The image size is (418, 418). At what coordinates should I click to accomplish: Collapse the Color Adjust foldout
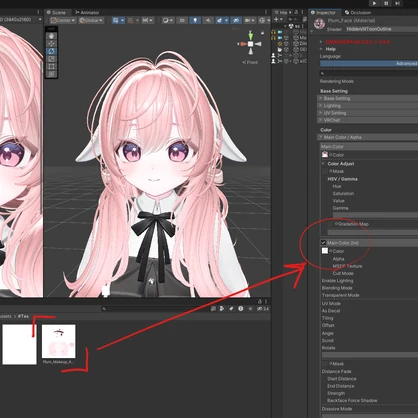point(323,164)
